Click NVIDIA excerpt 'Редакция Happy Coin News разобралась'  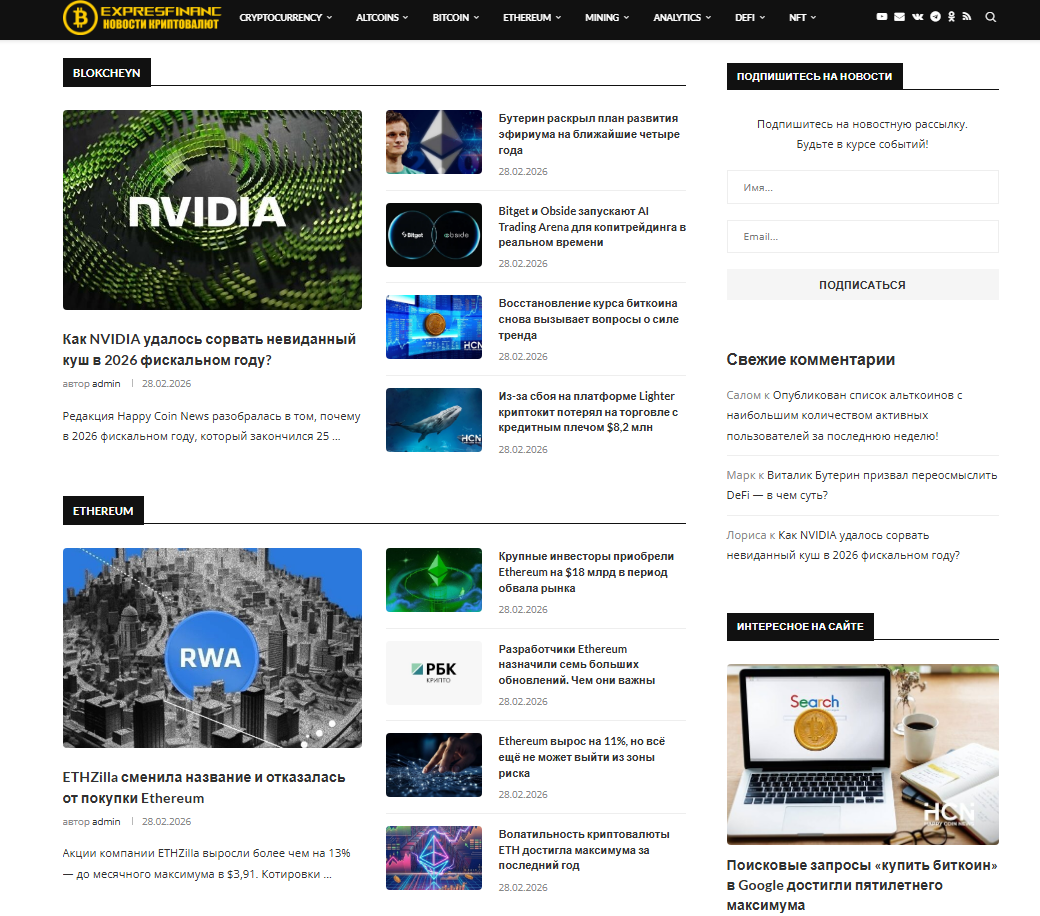(x=212, y=426)
